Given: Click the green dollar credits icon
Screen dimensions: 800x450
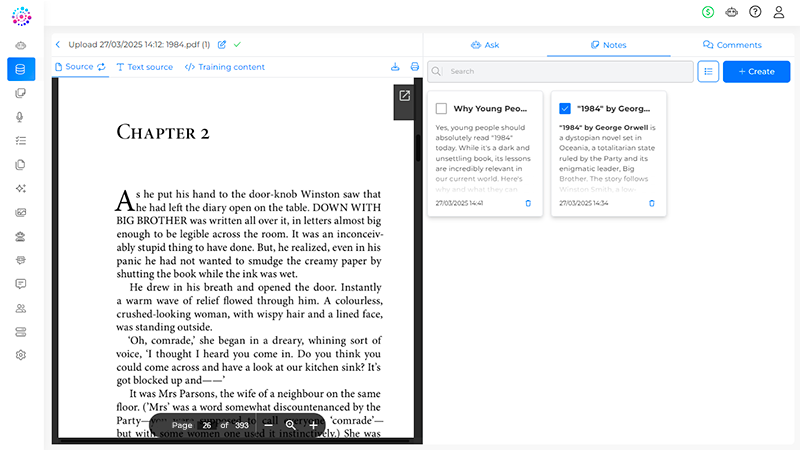Looking at the screenshot, I should 708,12.
